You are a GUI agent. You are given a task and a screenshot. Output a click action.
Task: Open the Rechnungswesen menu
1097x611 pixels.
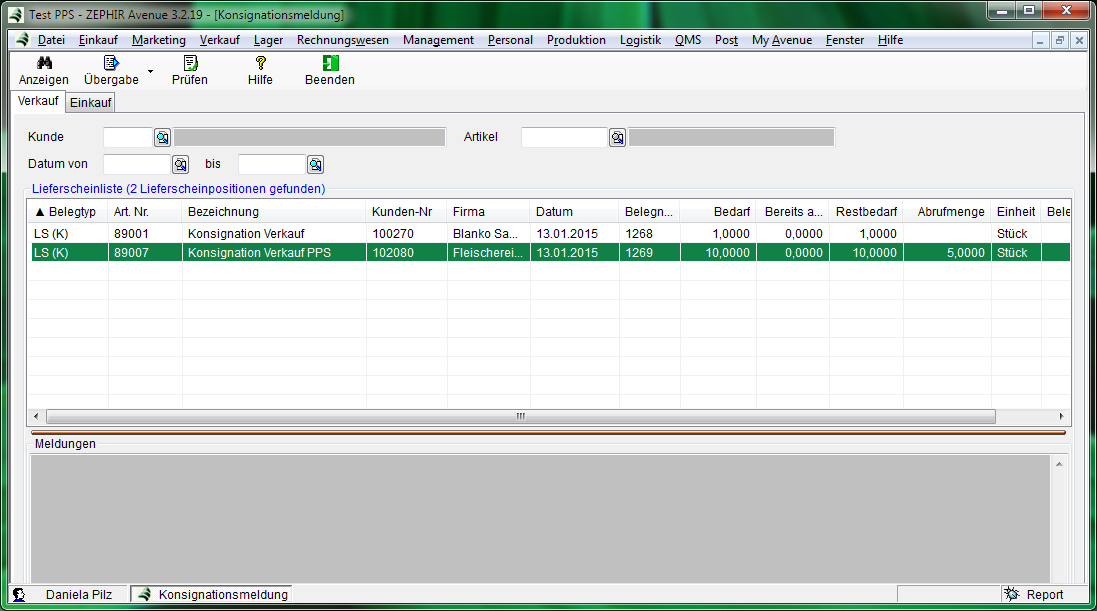[342, 40]
